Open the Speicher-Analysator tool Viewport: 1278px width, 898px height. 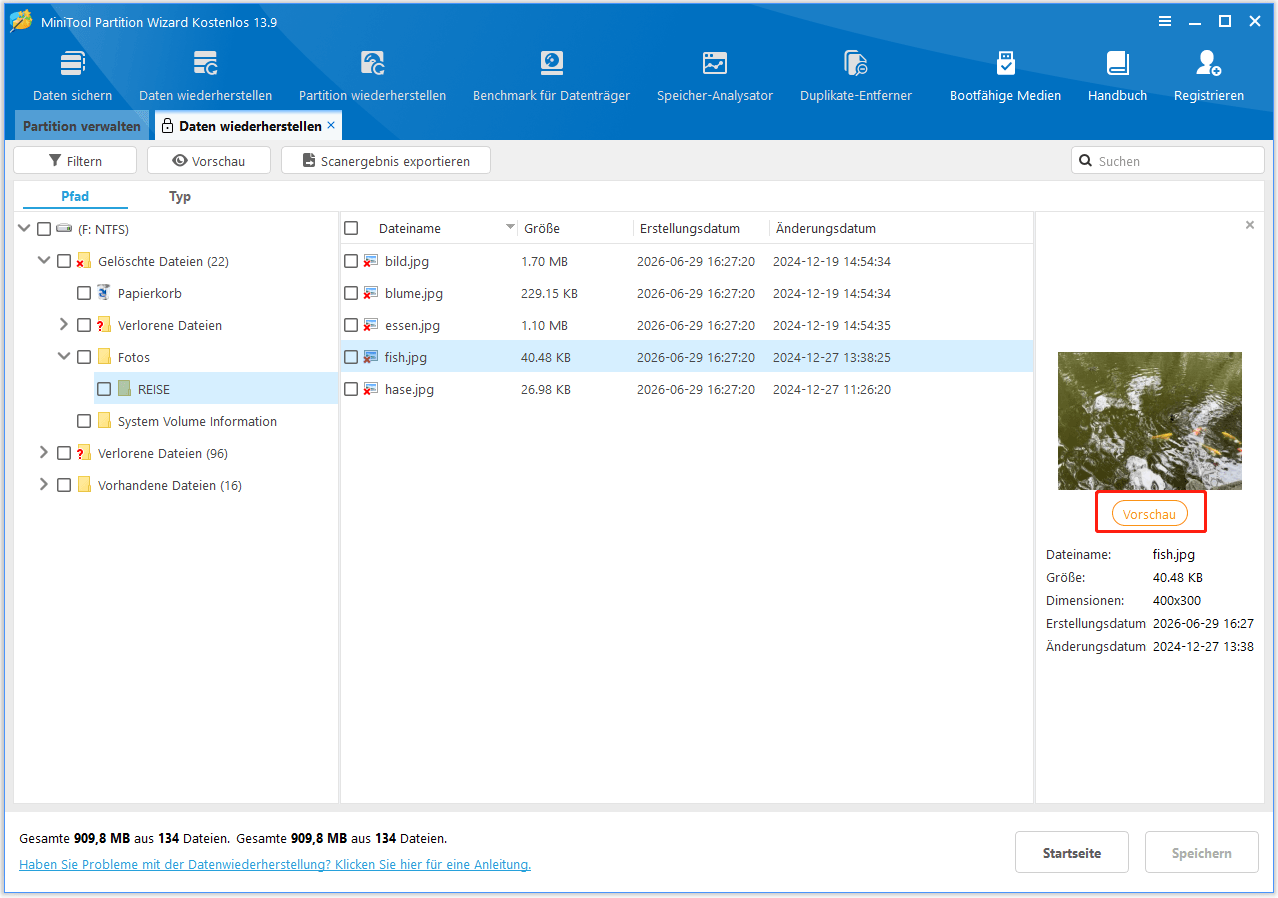(714, 76)
